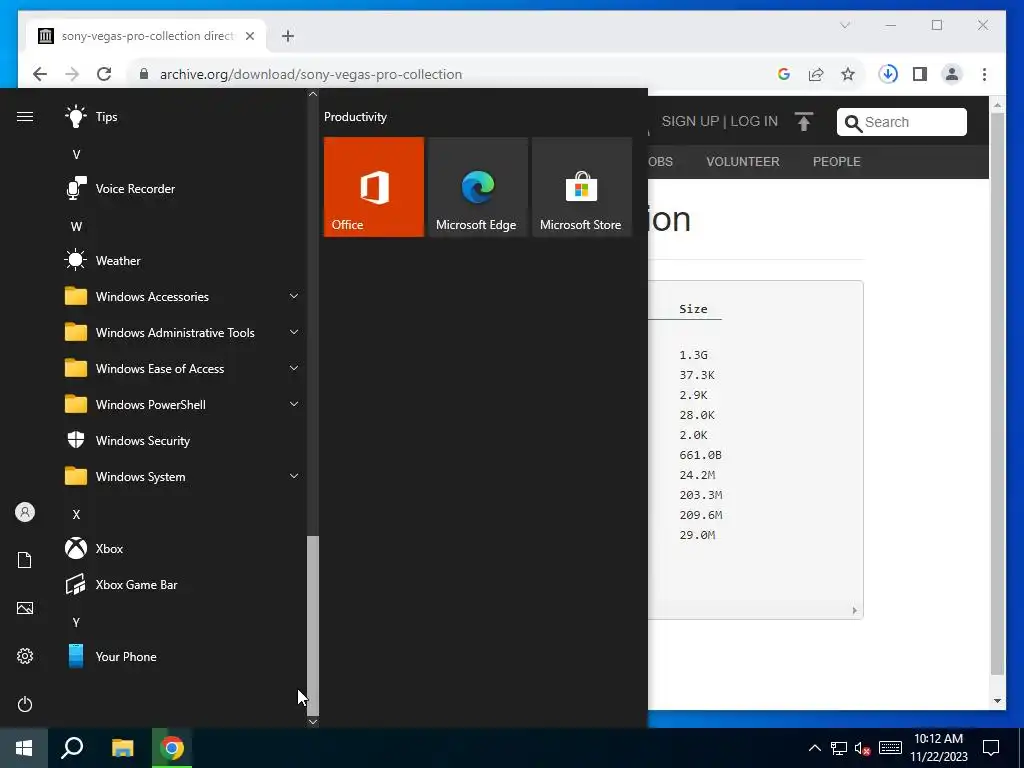Open the touch keyboard tray icon
The image size is (1024, 768).
(x=890, y=748)
